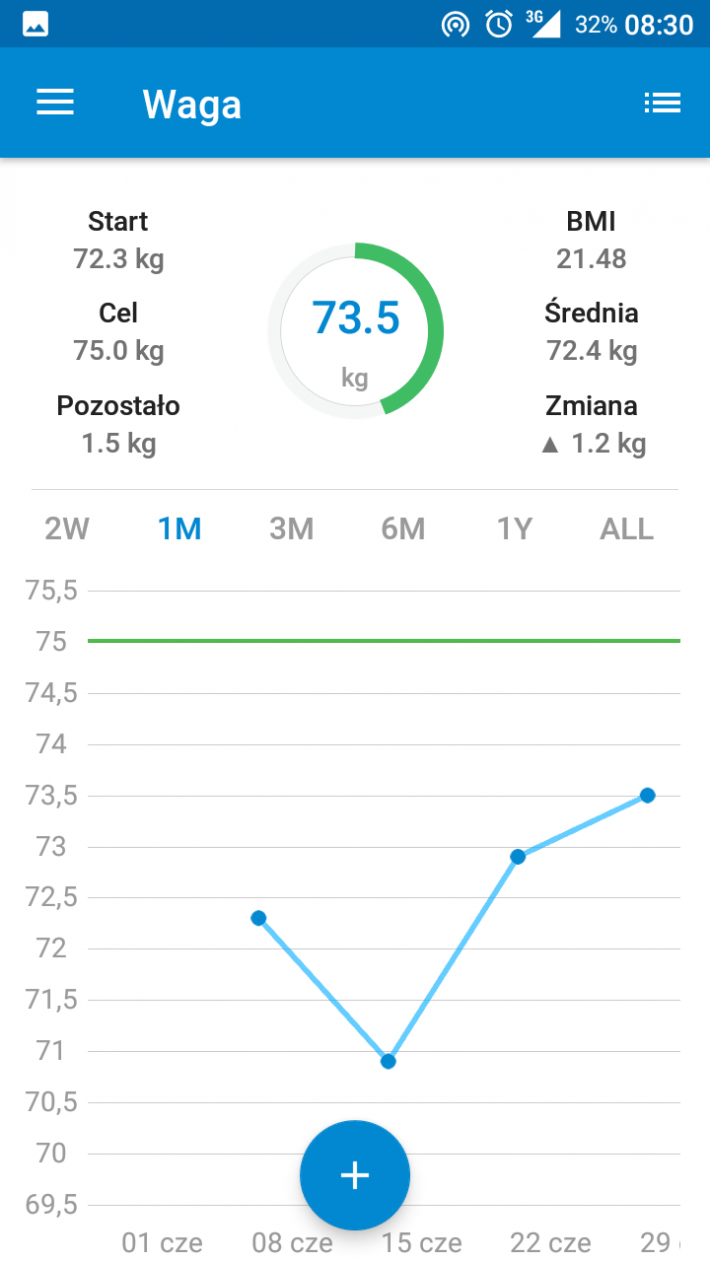Tap the BMI 21.48 value

(x=591, y=259)
